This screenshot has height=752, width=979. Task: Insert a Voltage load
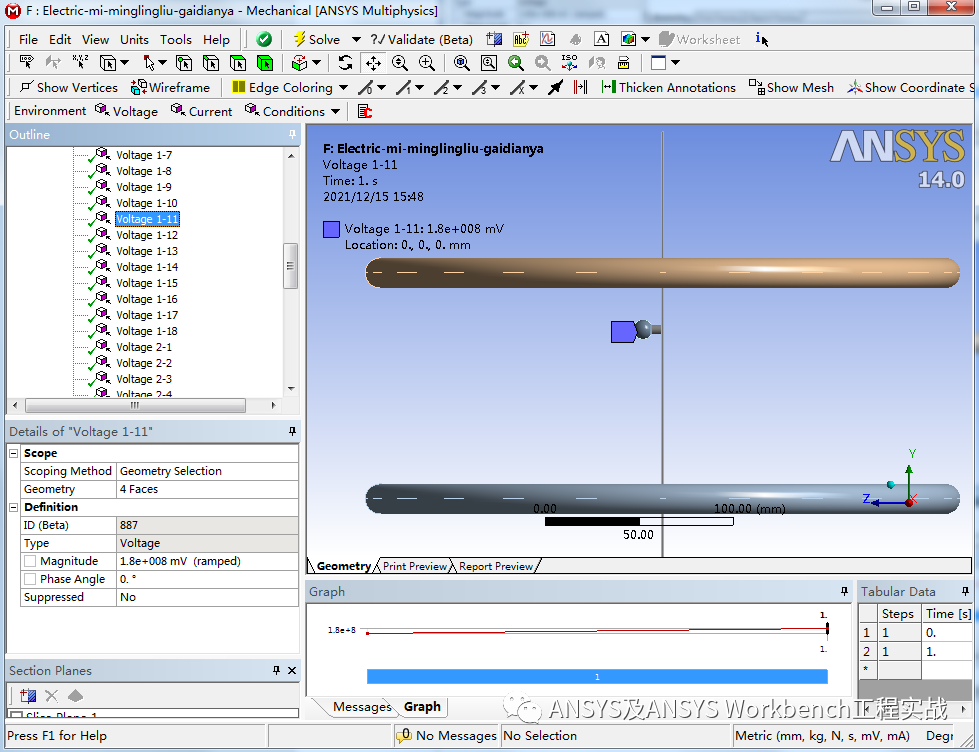coord(126,111)
